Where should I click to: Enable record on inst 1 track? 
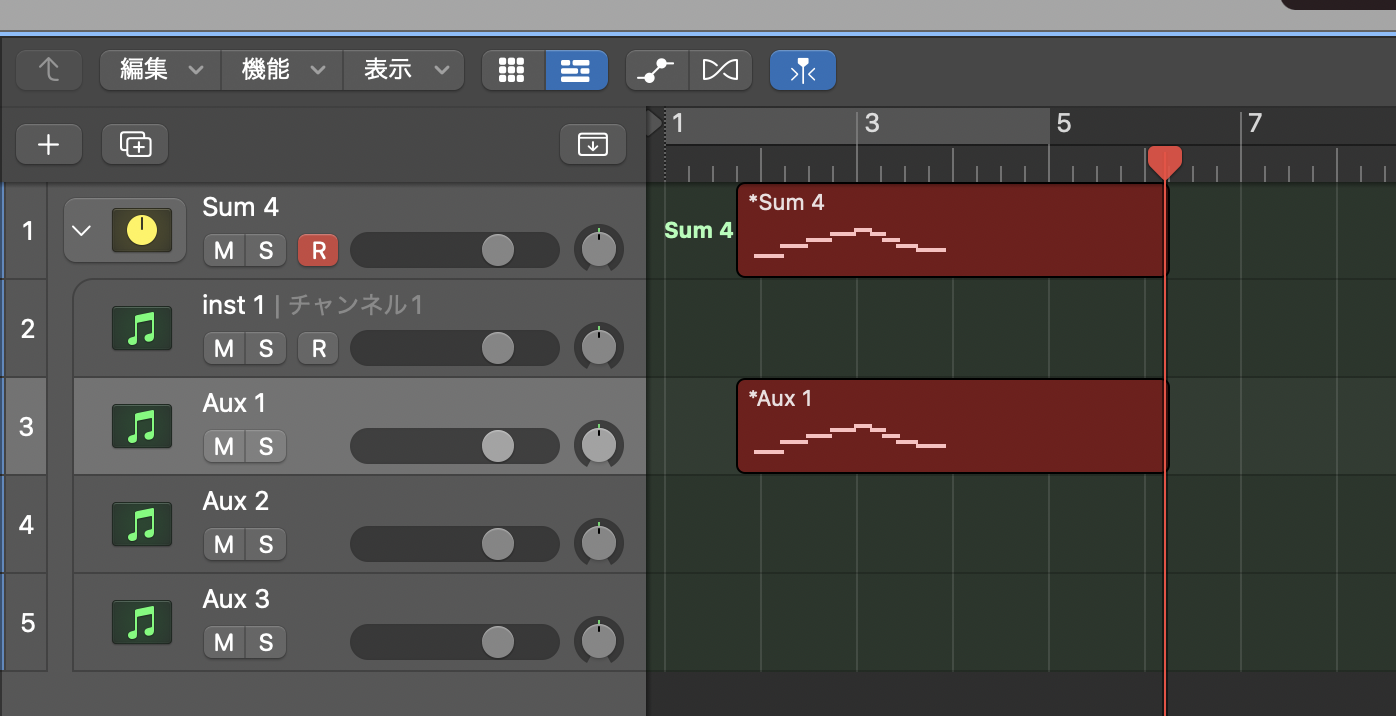(318, 348)
